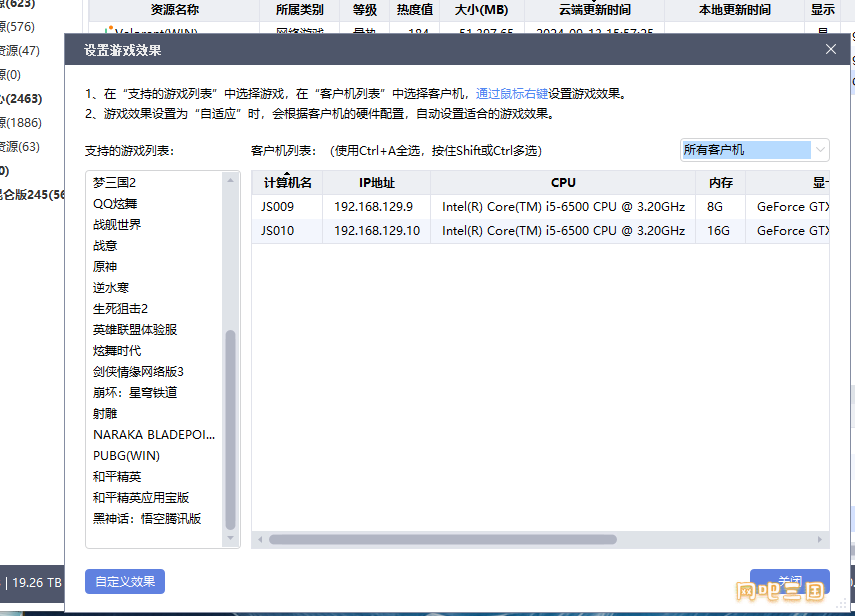Click the 关闭 button in the dialog
Screen dimensions: 855x616
(x=790, y=581)
